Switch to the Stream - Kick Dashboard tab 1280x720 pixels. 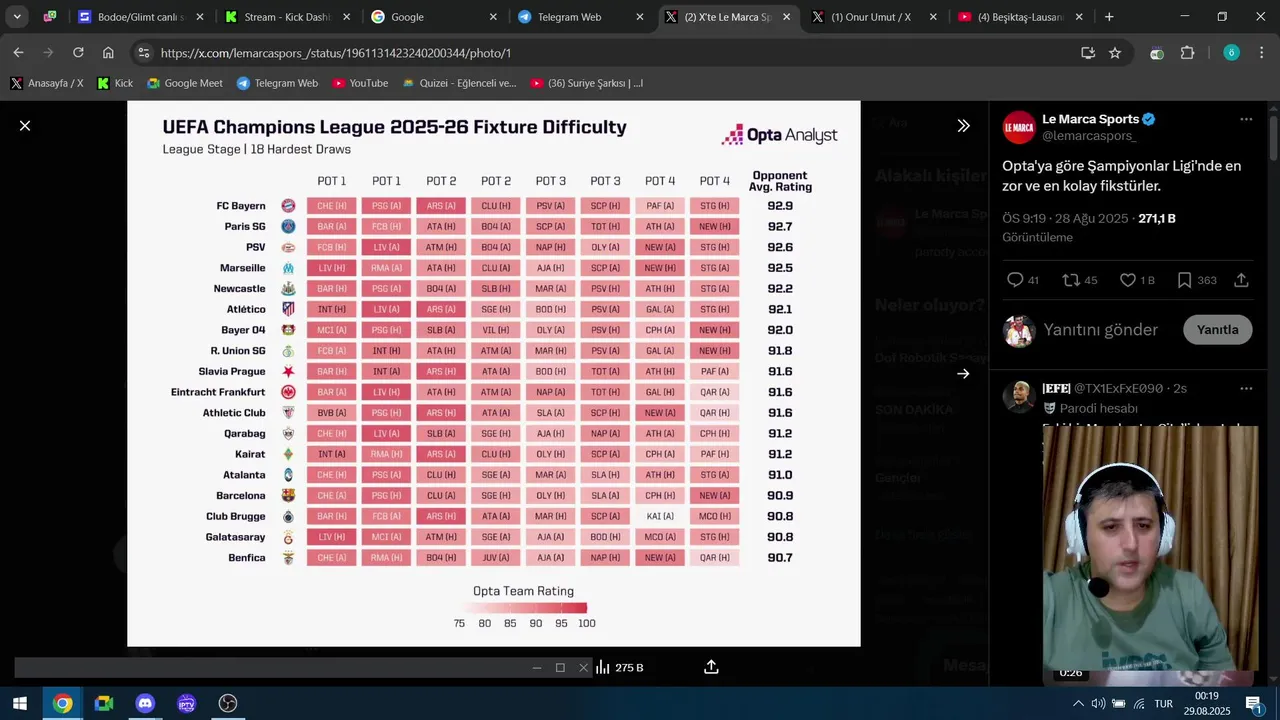tap(288, 17)
